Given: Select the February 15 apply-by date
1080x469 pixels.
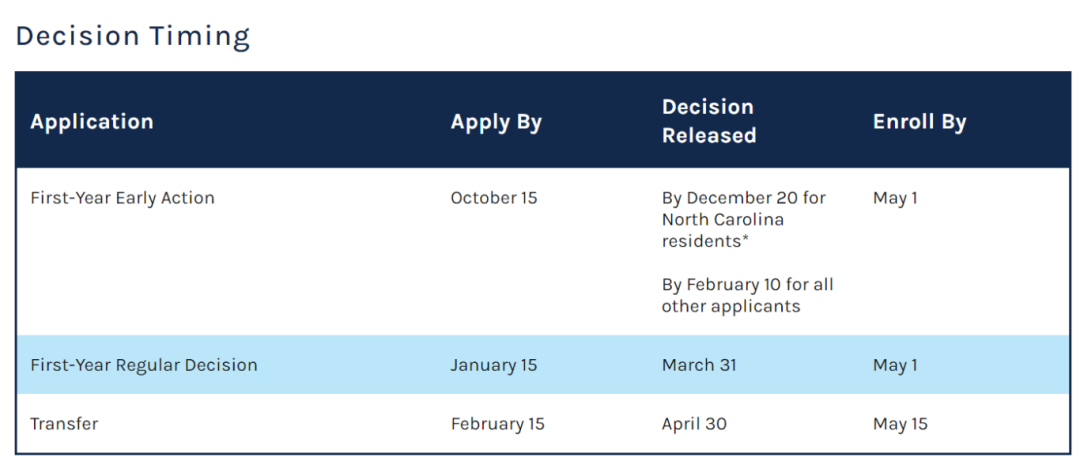Looking at the screenshot, I should pyautogui.click(x=497, y=424).
